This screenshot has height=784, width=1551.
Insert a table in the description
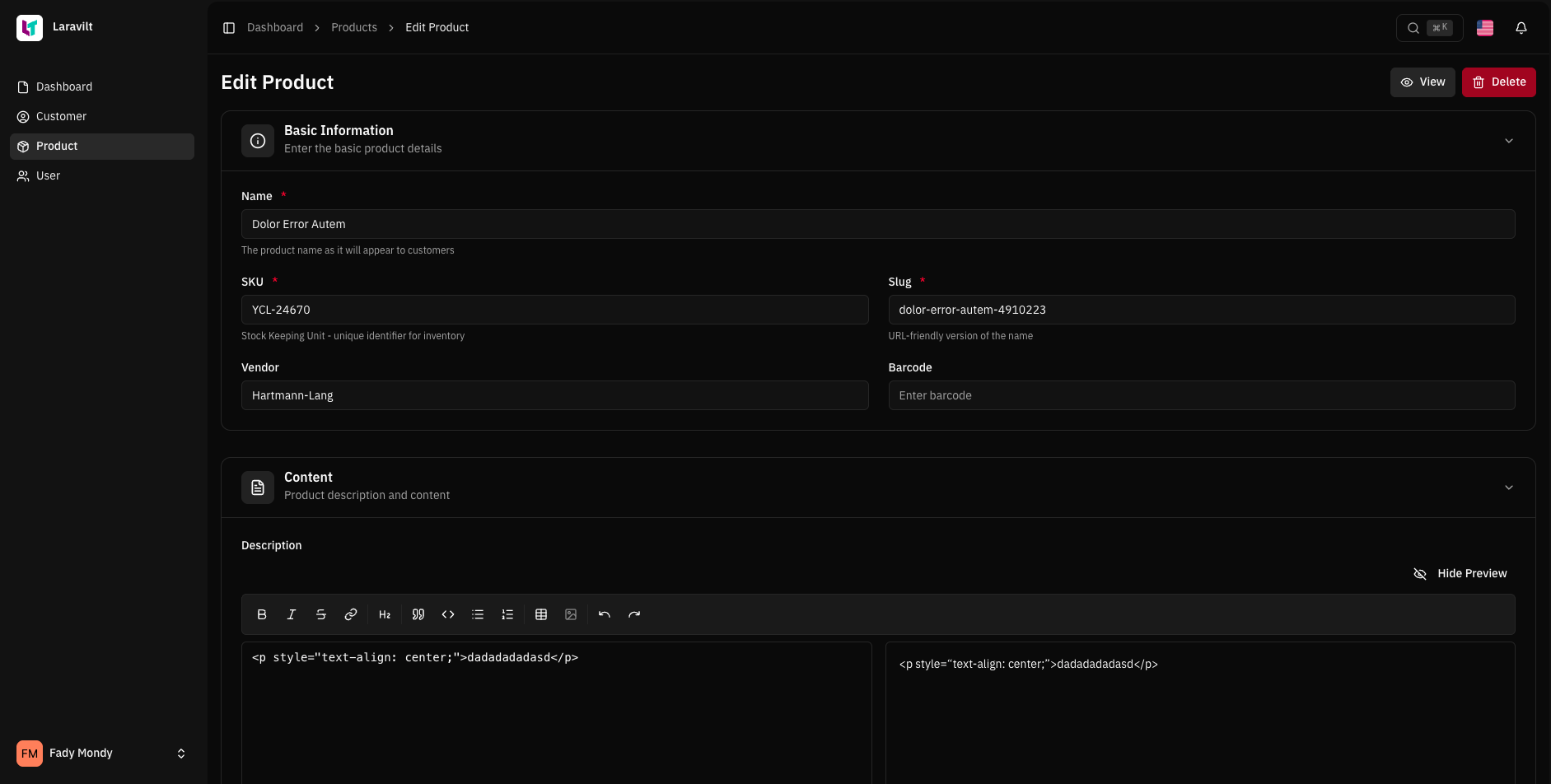point(541,614)
